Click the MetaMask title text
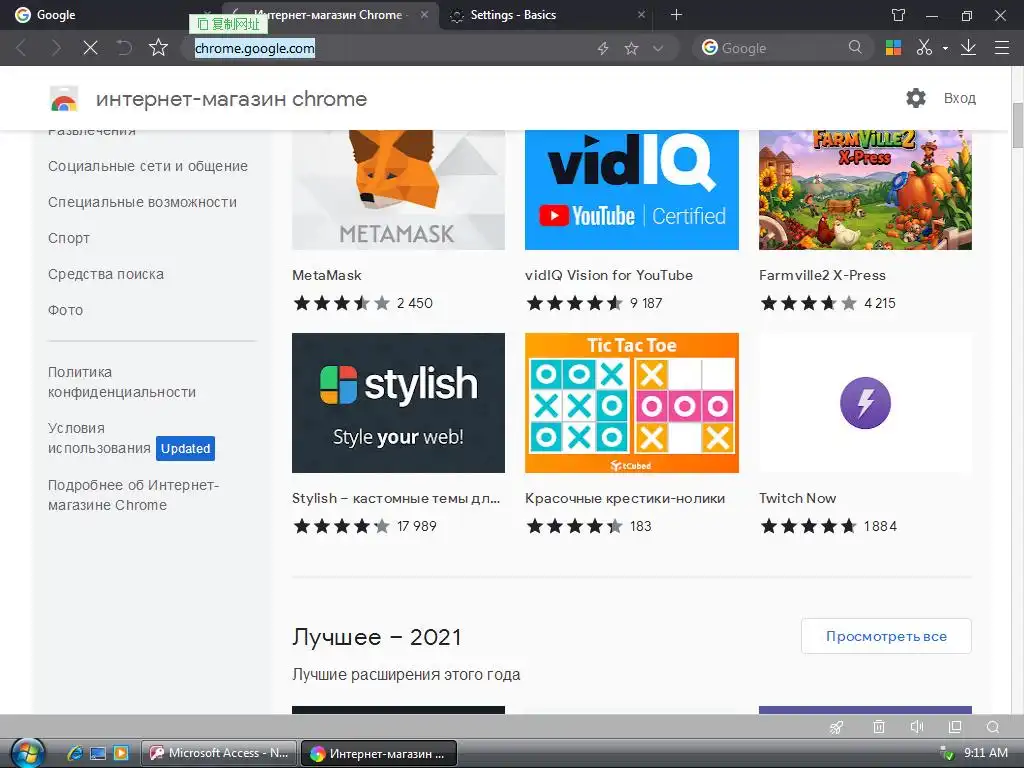 [327, 275]
